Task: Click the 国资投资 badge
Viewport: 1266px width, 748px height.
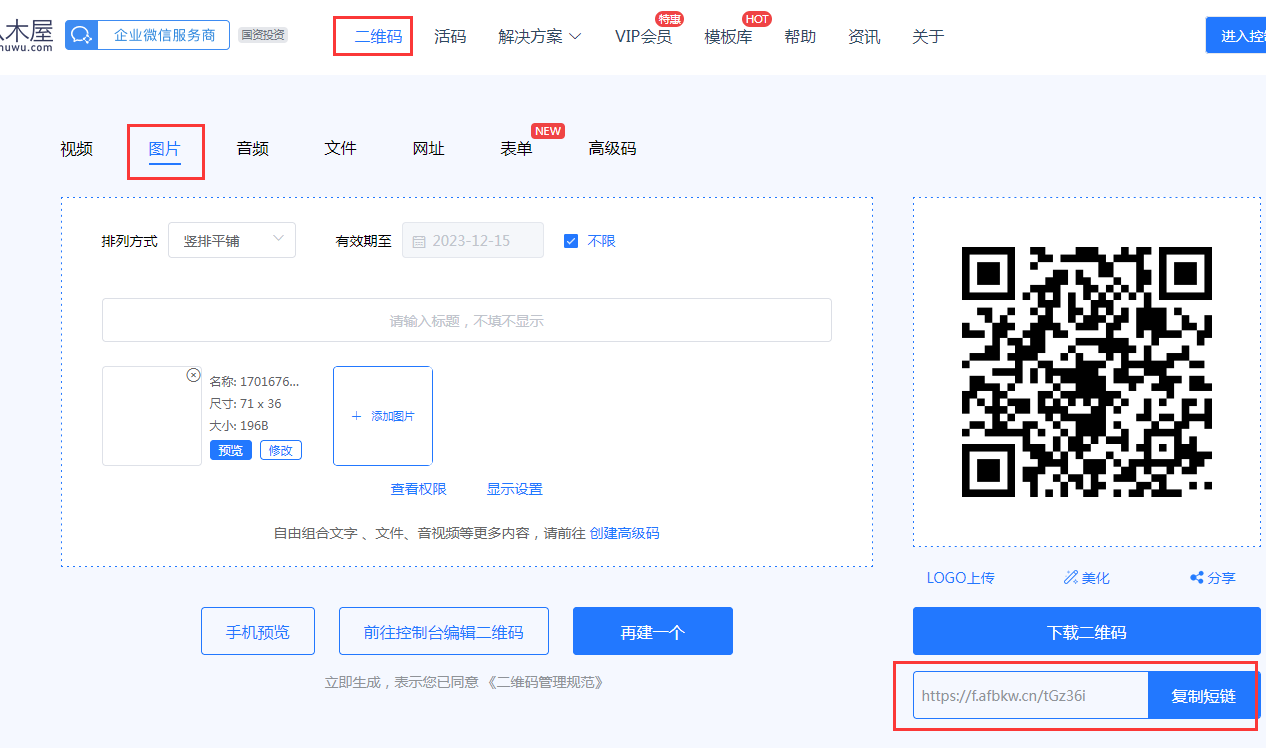Action: tap(263, 35)
